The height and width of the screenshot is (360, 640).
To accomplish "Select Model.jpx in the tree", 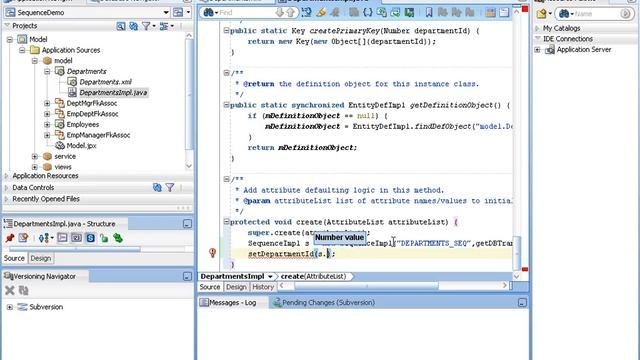I will click(x=81, y=146).
